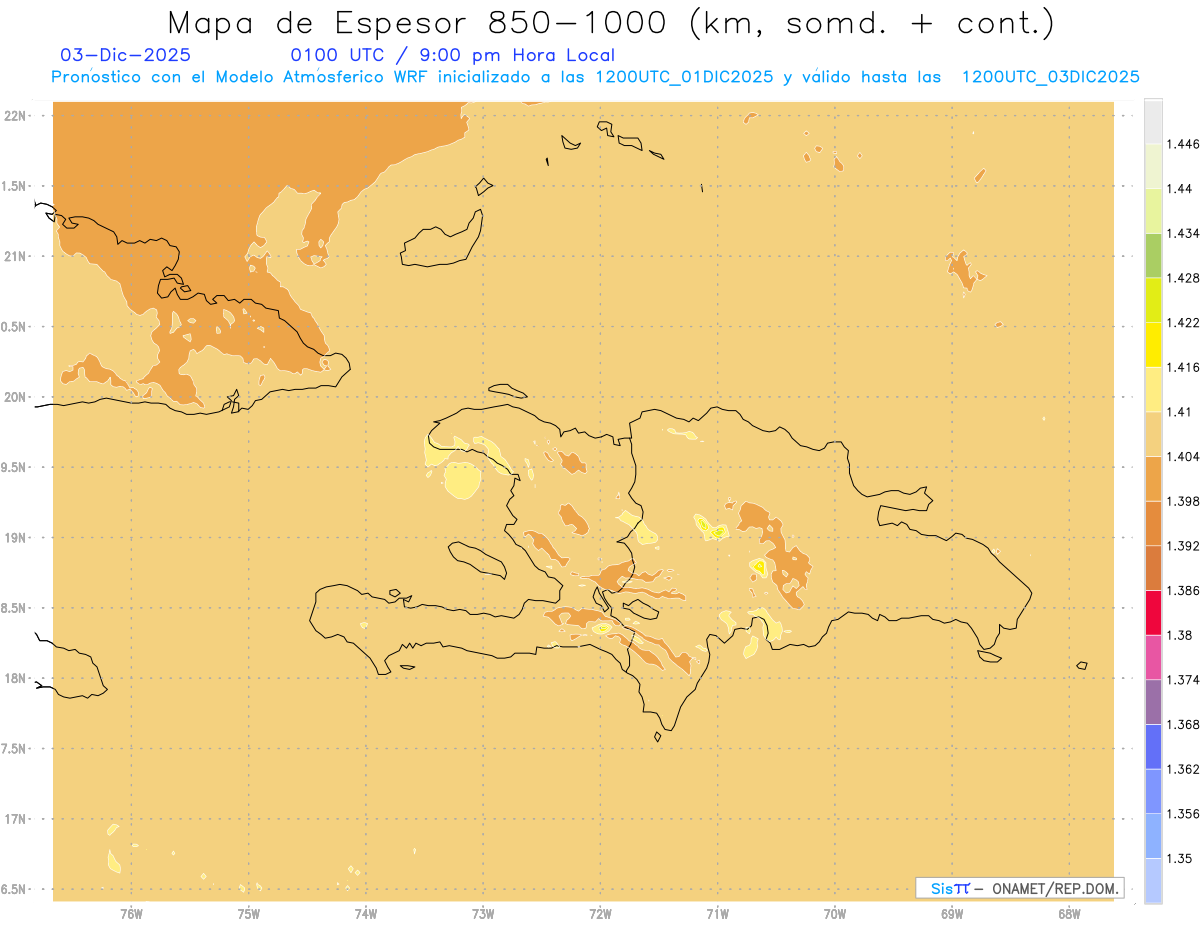Click the '9.5N' latitude label
Image resolution: width=1200 pixels, height=927 pixels.
coord(14,468)
